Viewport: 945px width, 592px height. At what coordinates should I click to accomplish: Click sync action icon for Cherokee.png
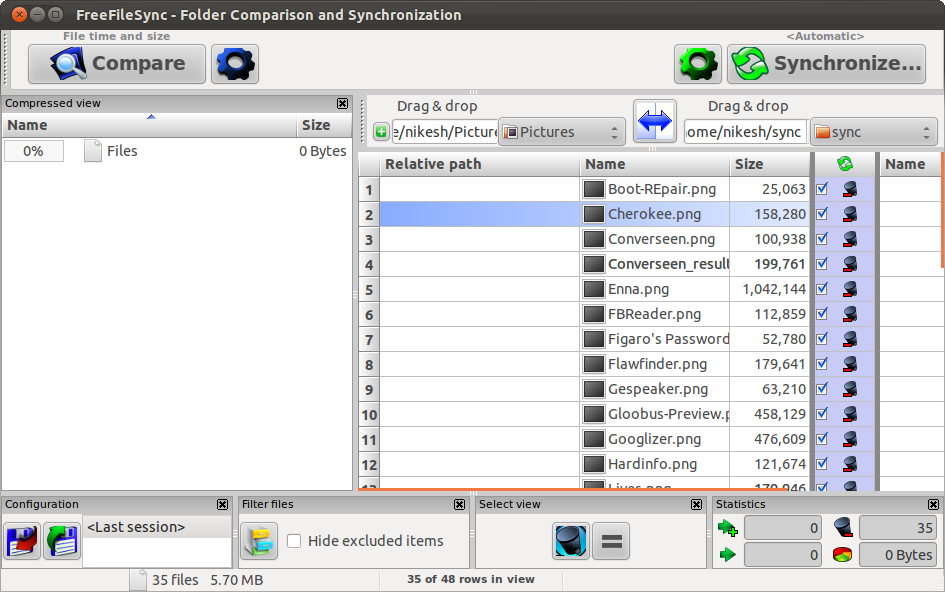pyautogui.click(x=850, y=214)
